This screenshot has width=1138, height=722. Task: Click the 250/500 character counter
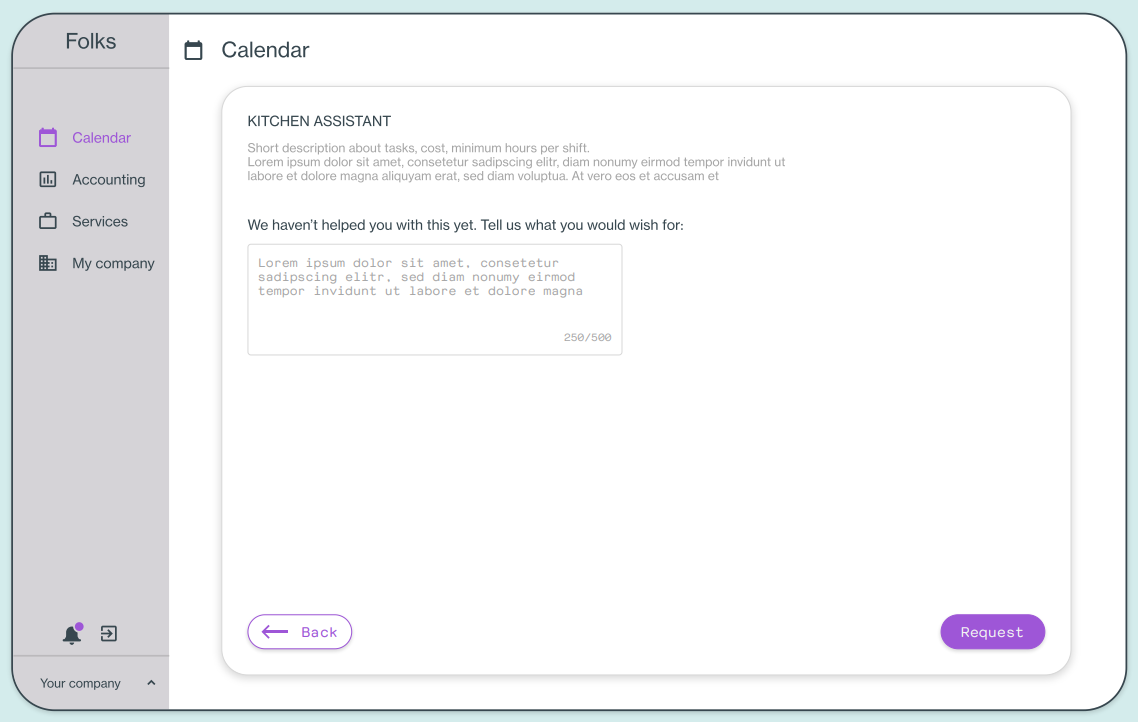coord(587,337)
